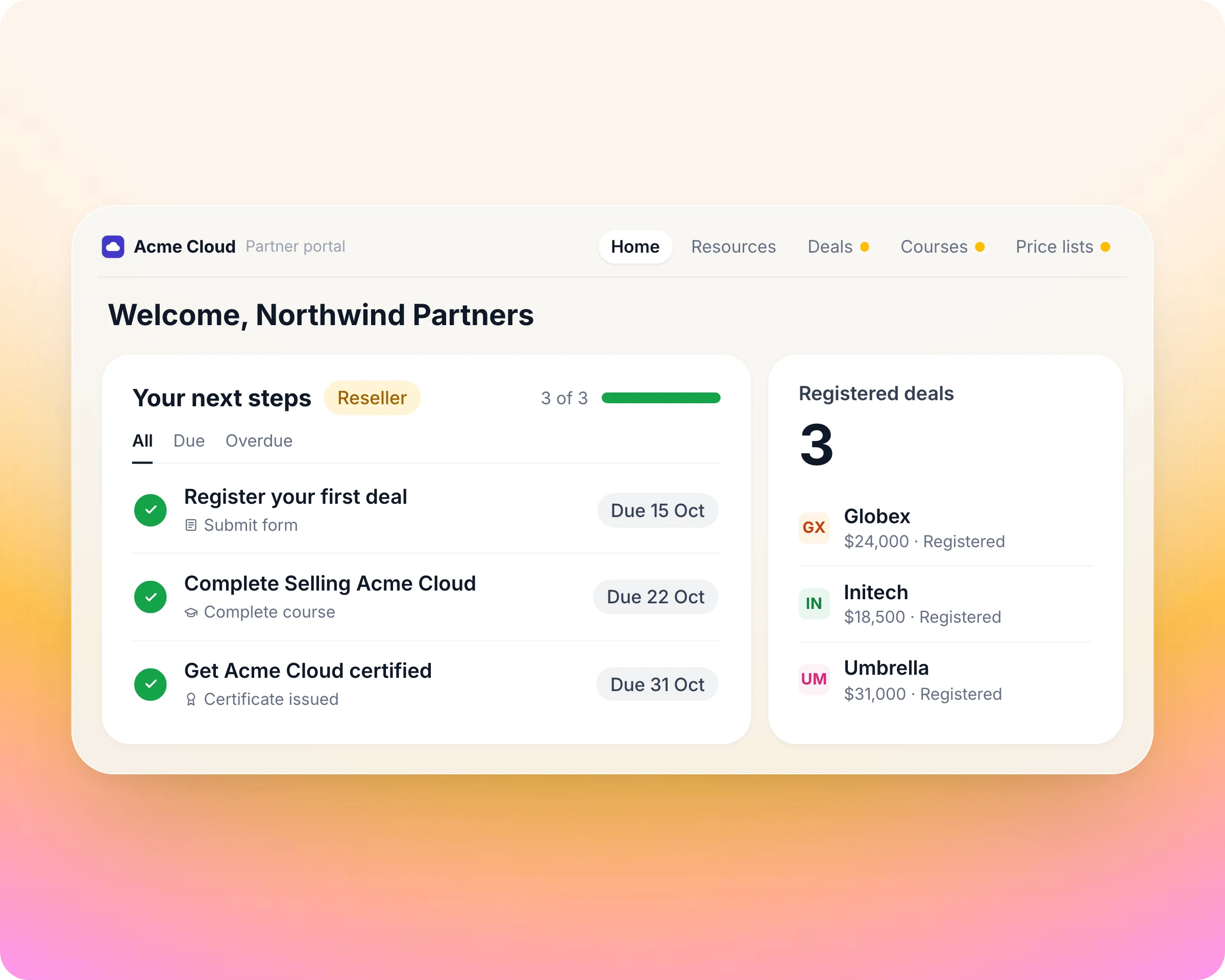The height and width of the screenshot is (980, 1225).
Task: Click the Courses notification dot
Action: (979, 247)
